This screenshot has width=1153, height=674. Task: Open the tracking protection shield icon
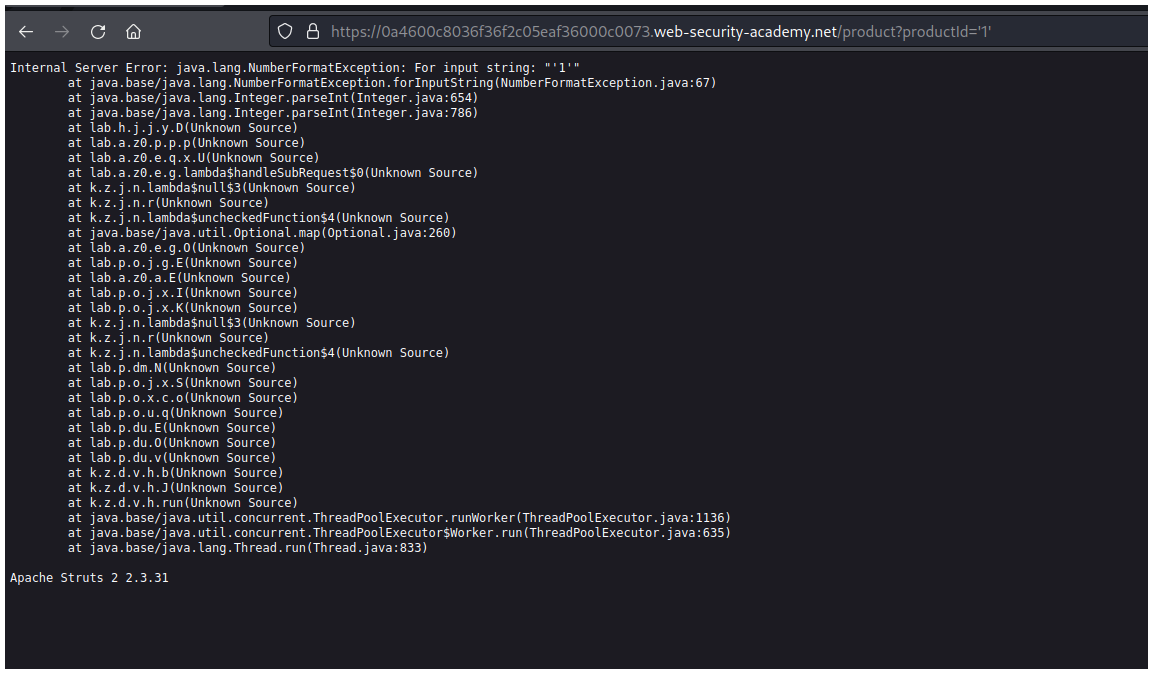point(285,32)
